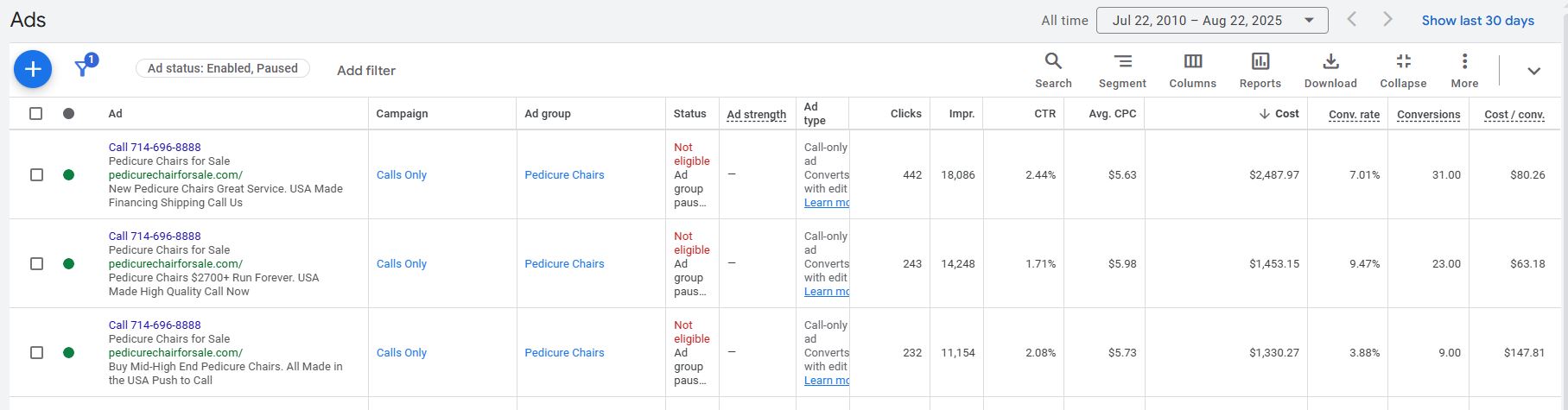Go to next date range arrow
Image resolution: width=1568 pixels, height=410 pixels.
click(1387, 20)
